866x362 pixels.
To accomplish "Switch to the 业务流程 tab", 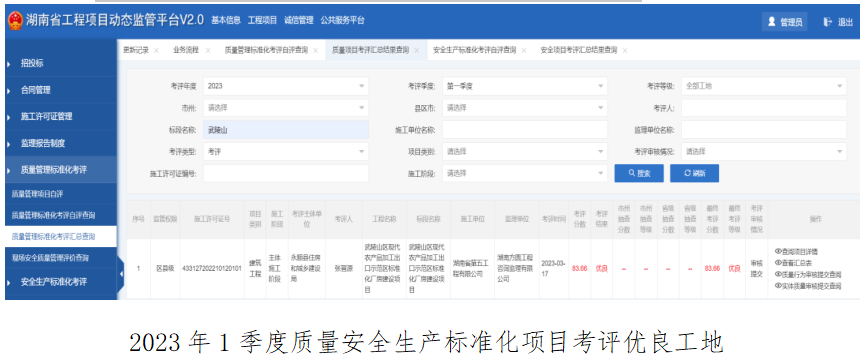I will point(186,50).
